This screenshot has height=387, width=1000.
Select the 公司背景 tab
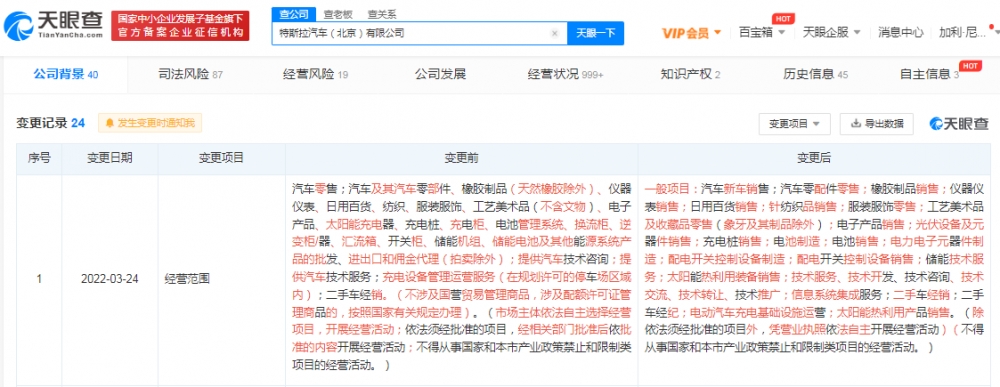tap(66, 75)
